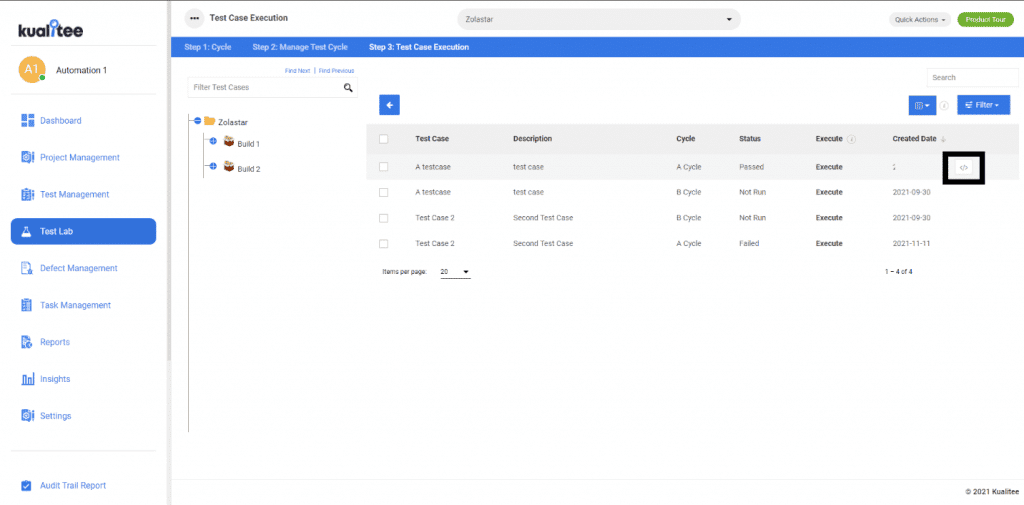Switch to Step 2: Manage Test Cycle
Image resolution: width=1024 pixels, height=505 pixels.
pyautogui.click(x=300, y=47)
